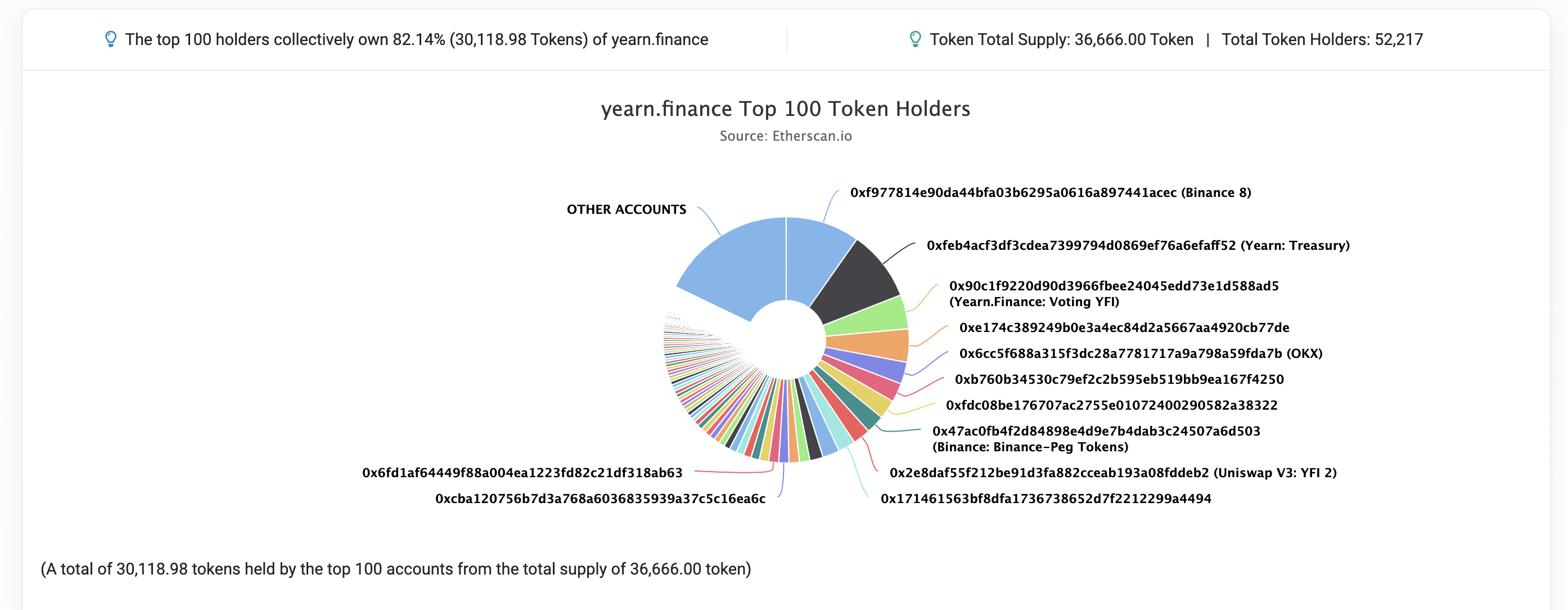Click the 0x6fd1af64449f address label

tap(522, 473)
